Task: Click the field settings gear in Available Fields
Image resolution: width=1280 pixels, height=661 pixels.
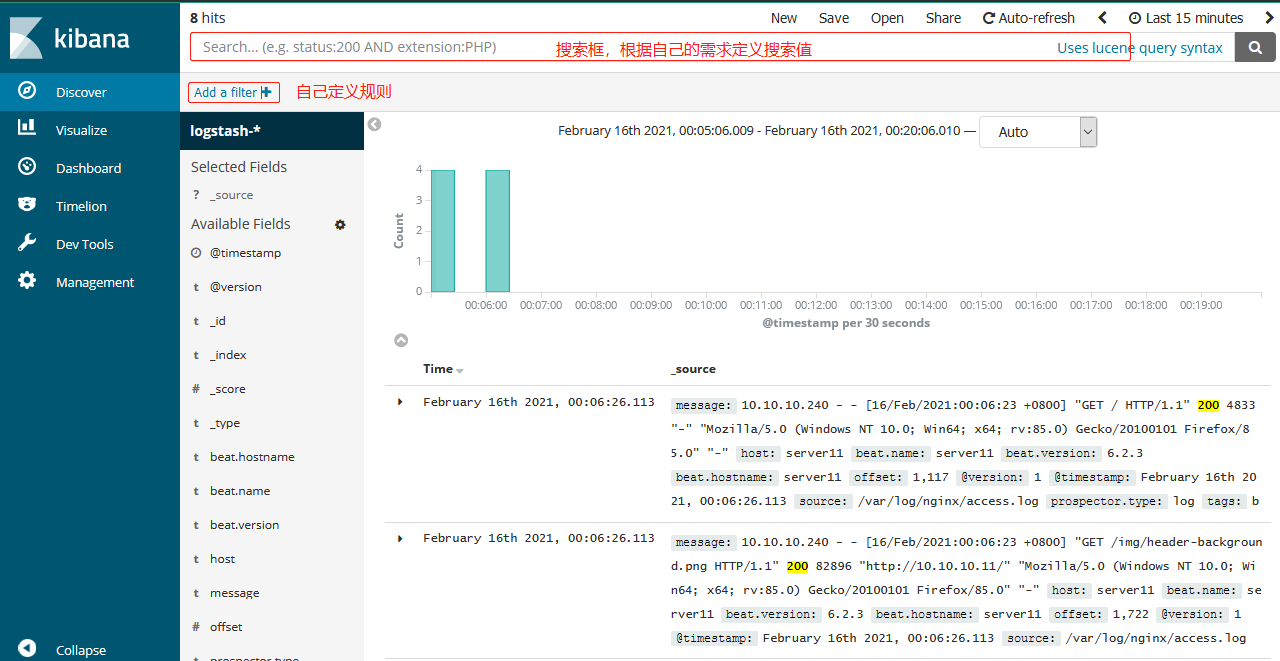Action: tap(340, 224)
